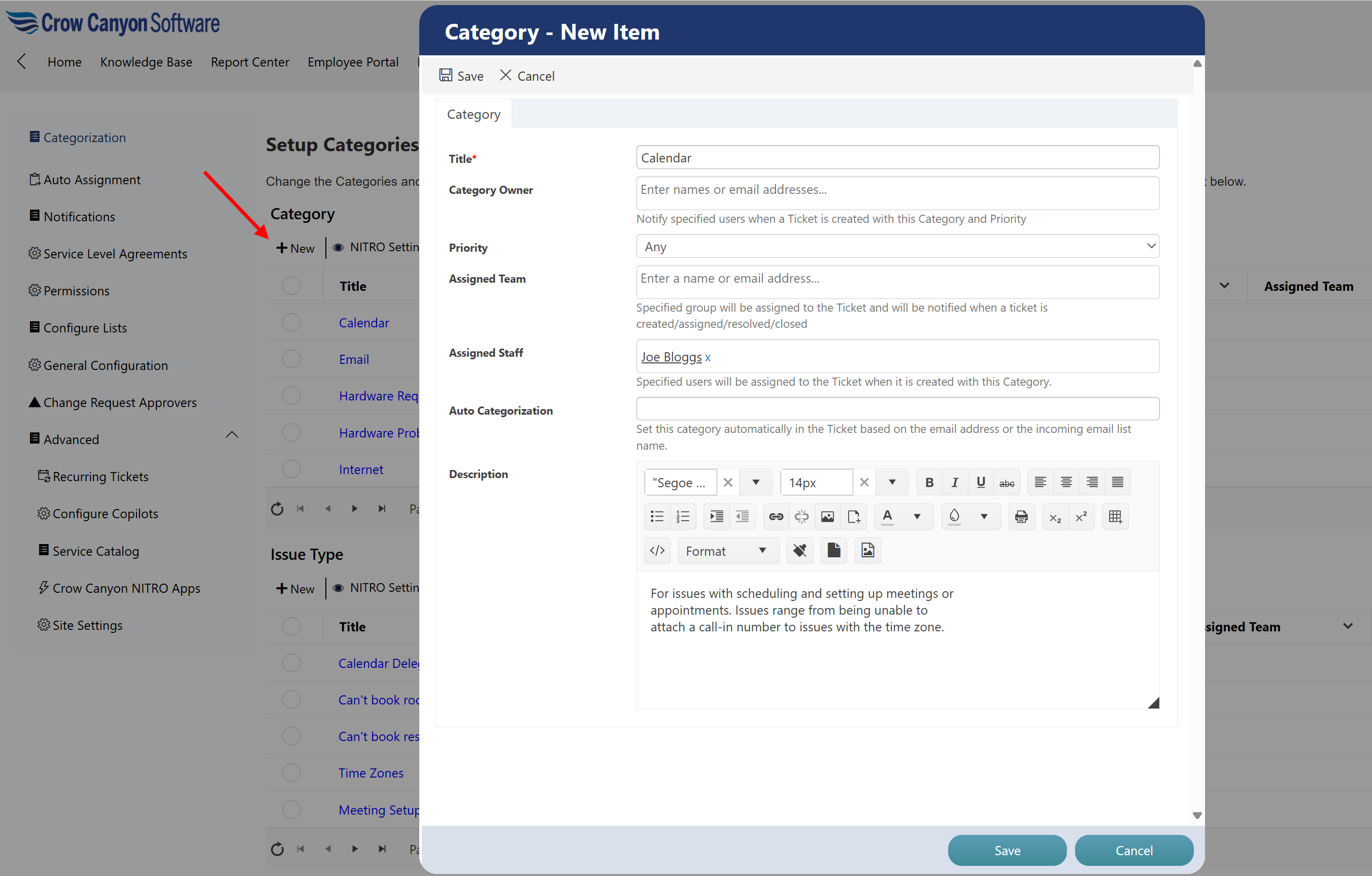Insert an unordered bullet list
Image resolution: width=1372 pixels, height=876 pixels.
pyautogui.click(x=657, y=517)
